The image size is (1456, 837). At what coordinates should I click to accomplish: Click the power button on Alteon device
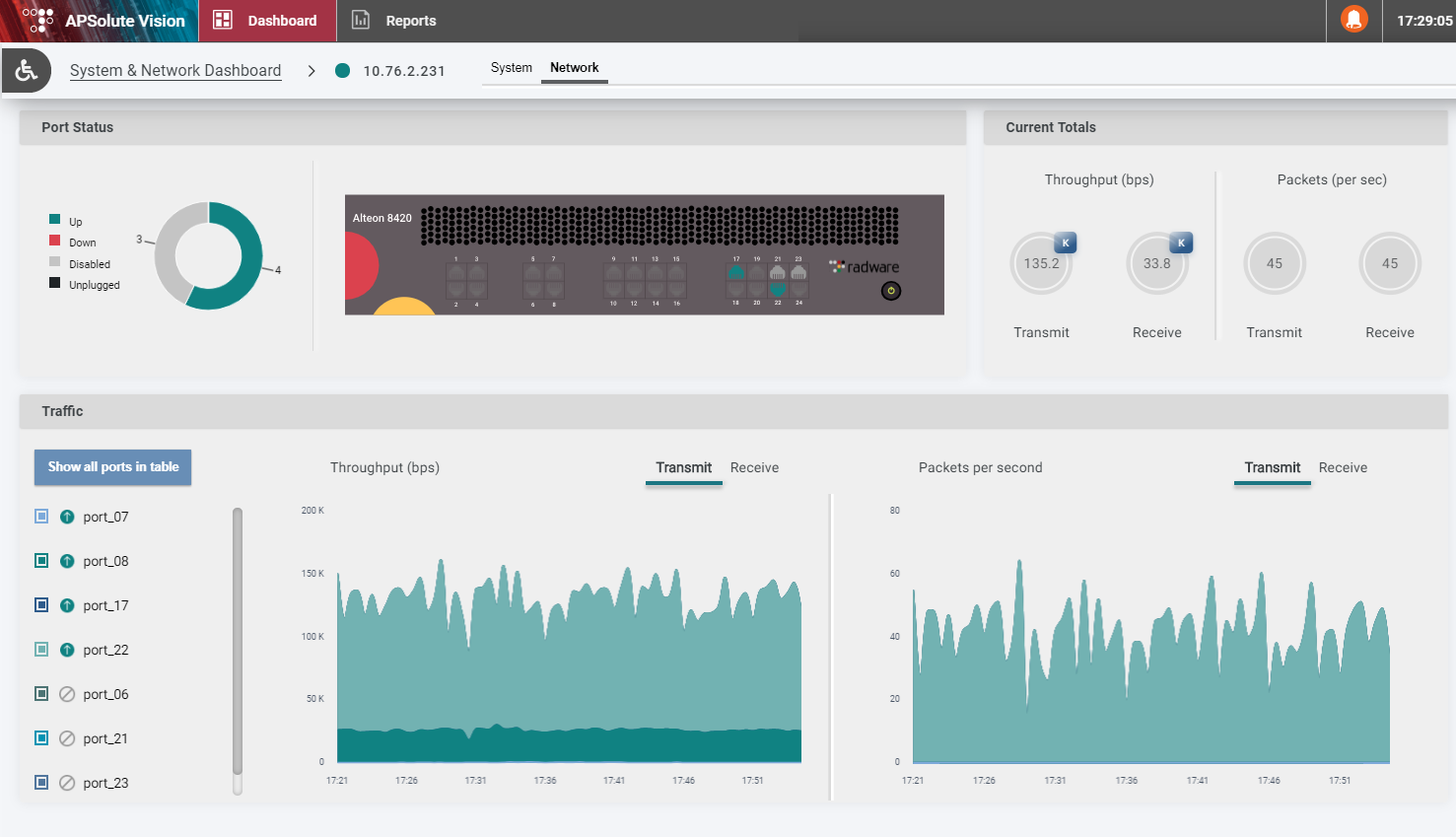[891, 291]
